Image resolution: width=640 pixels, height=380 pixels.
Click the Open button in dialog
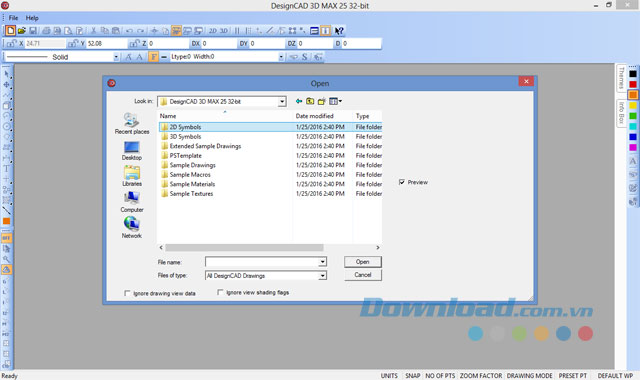(x=362, y=262)
